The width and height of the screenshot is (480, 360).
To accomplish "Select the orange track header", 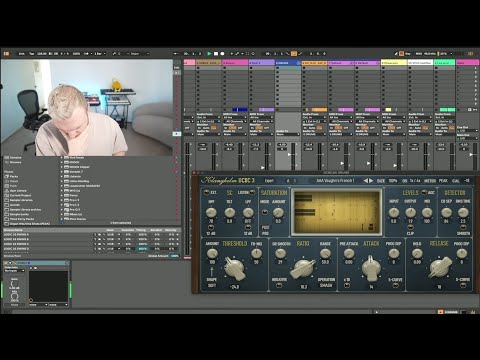I will 315,63.
